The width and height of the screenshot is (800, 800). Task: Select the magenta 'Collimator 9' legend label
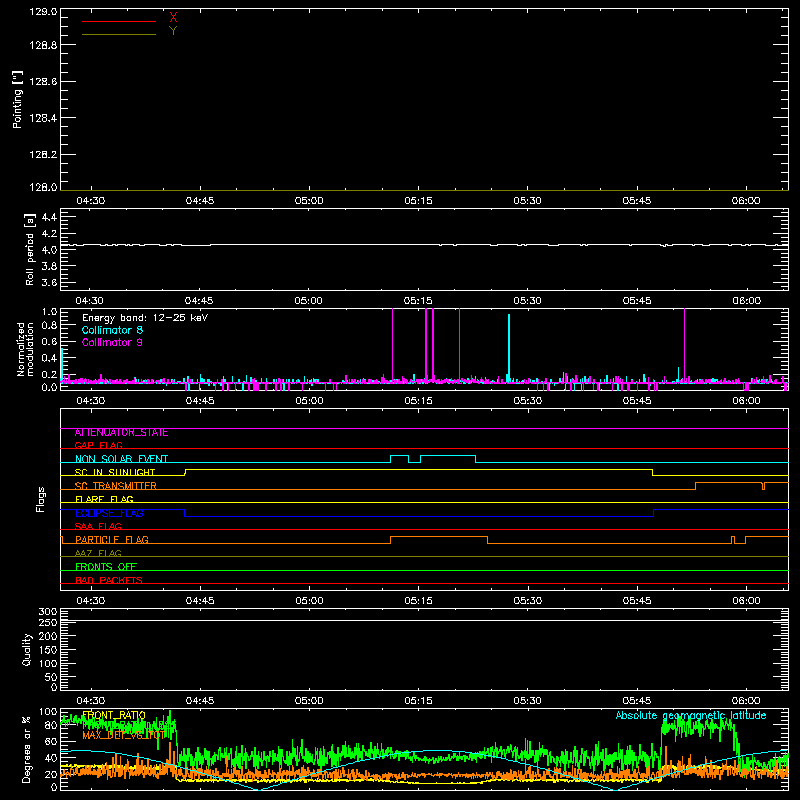(112, 342)
